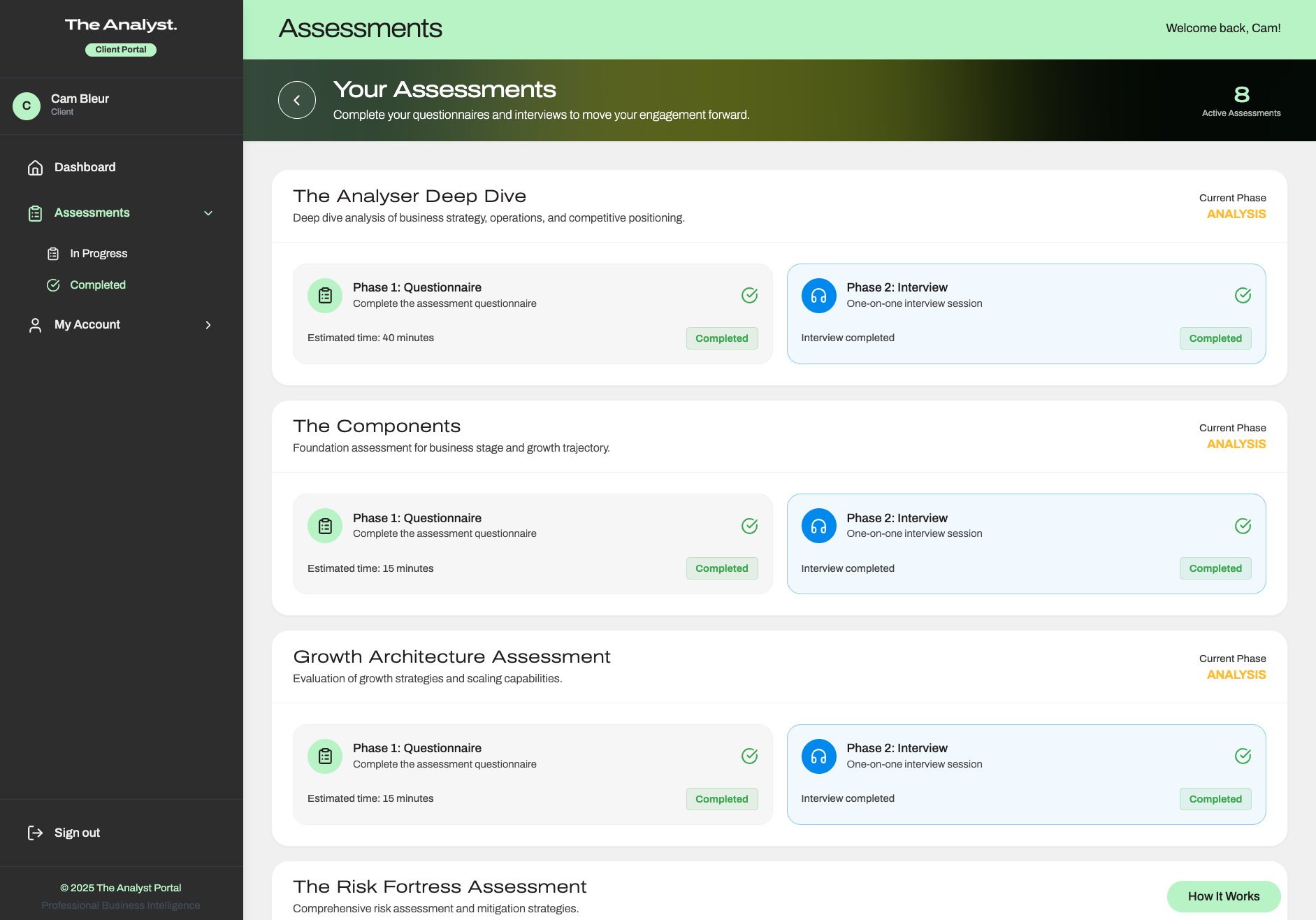Image resolution: width=1316 pixels, height=920 pixels.
Task: Click Growth Architecture interview headphones icon
Action: coord(818,756)
